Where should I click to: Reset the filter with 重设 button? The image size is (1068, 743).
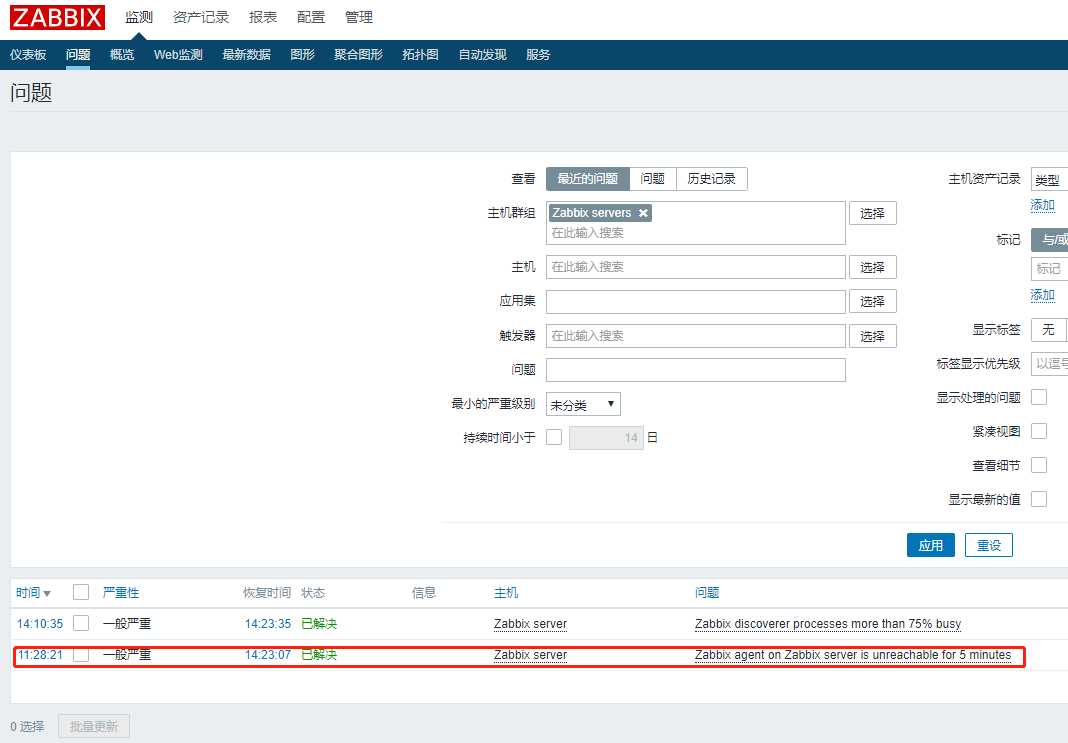pos(989,545)
